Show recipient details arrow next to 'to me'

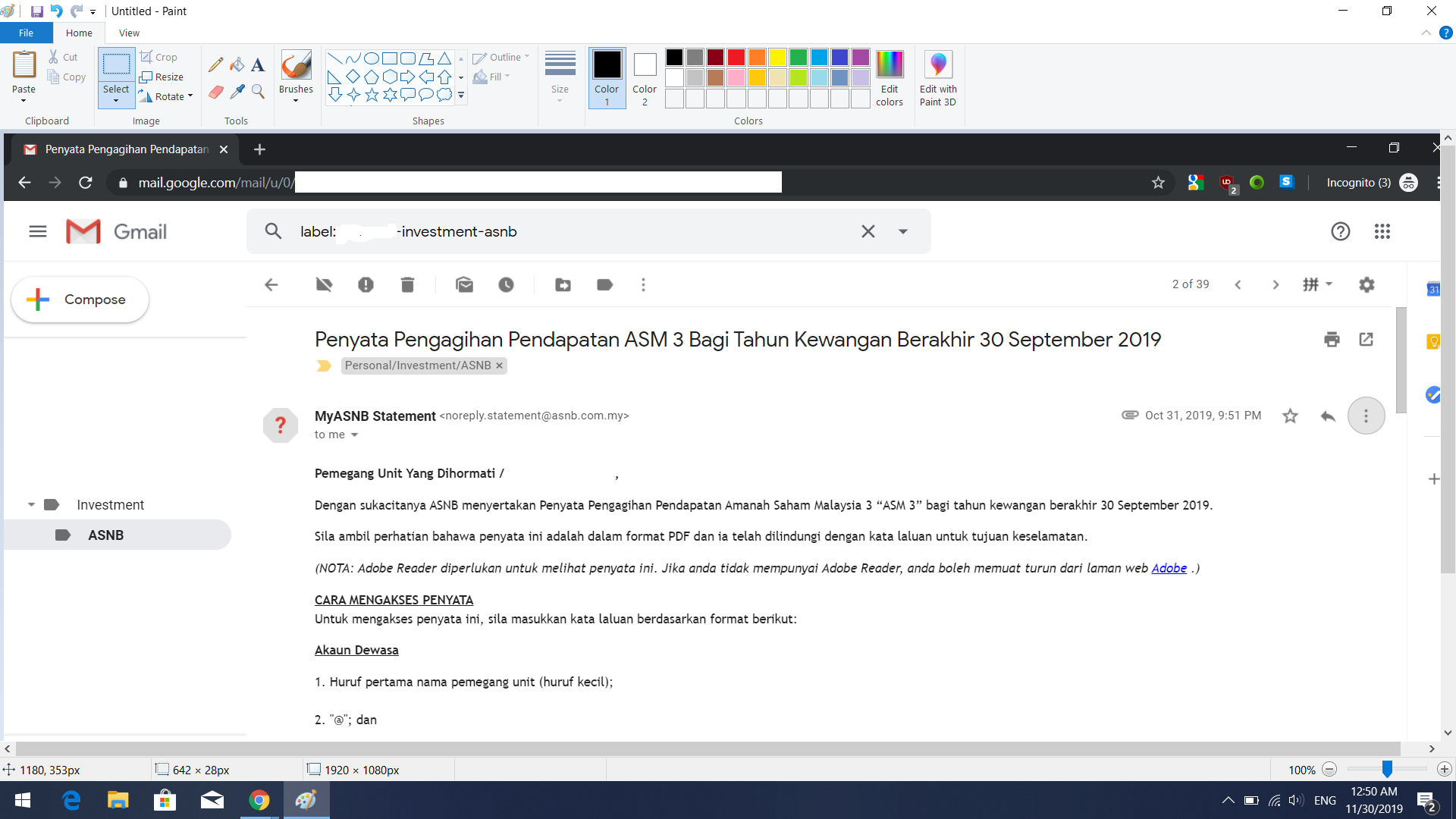[x=354, y=435]
